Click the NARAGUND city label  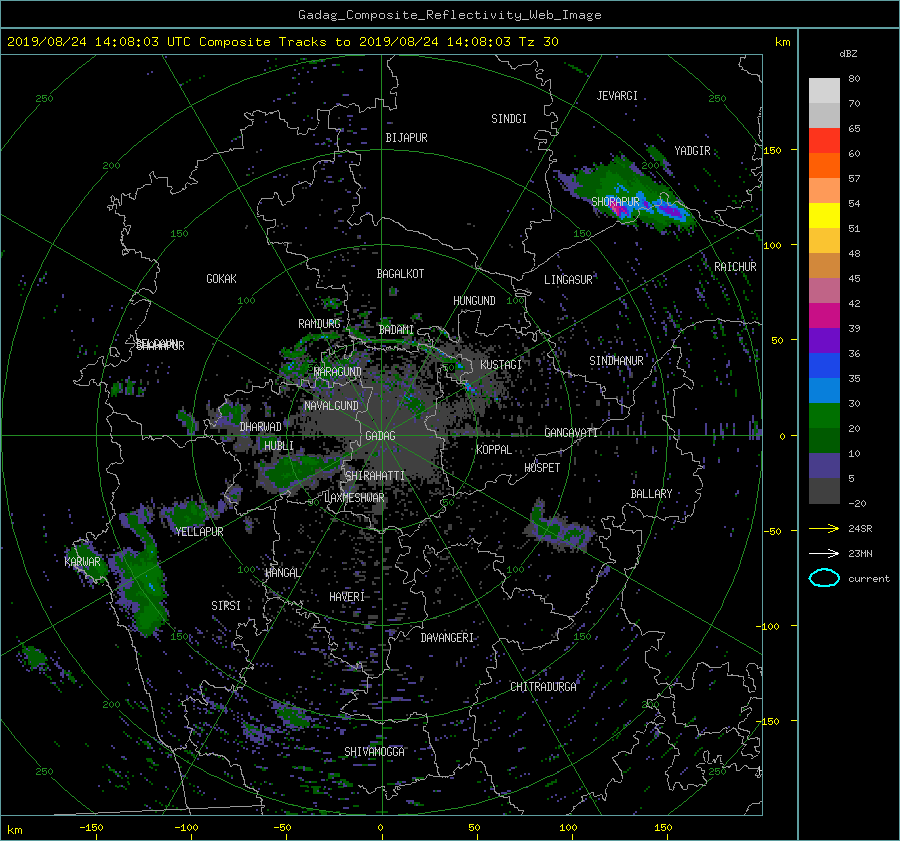(338, 372)
